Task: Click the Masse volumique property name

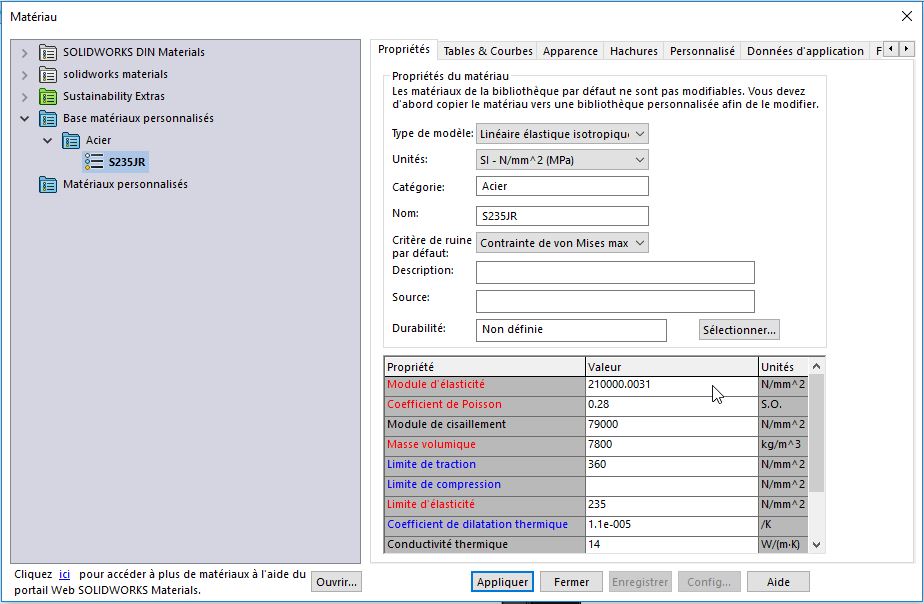Action: click(x=431, y=444)
